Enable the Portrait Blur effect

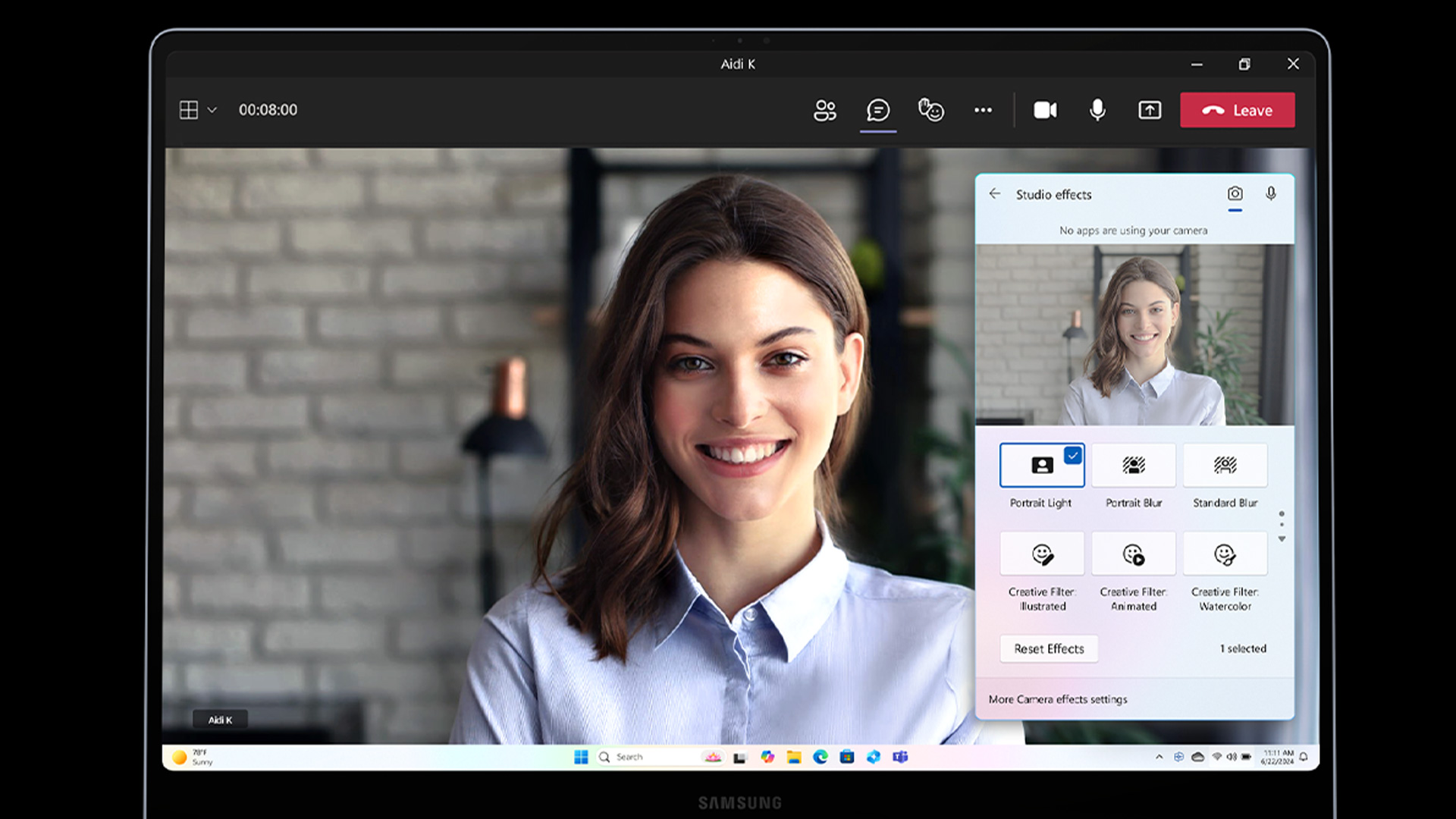[1133, 465]
